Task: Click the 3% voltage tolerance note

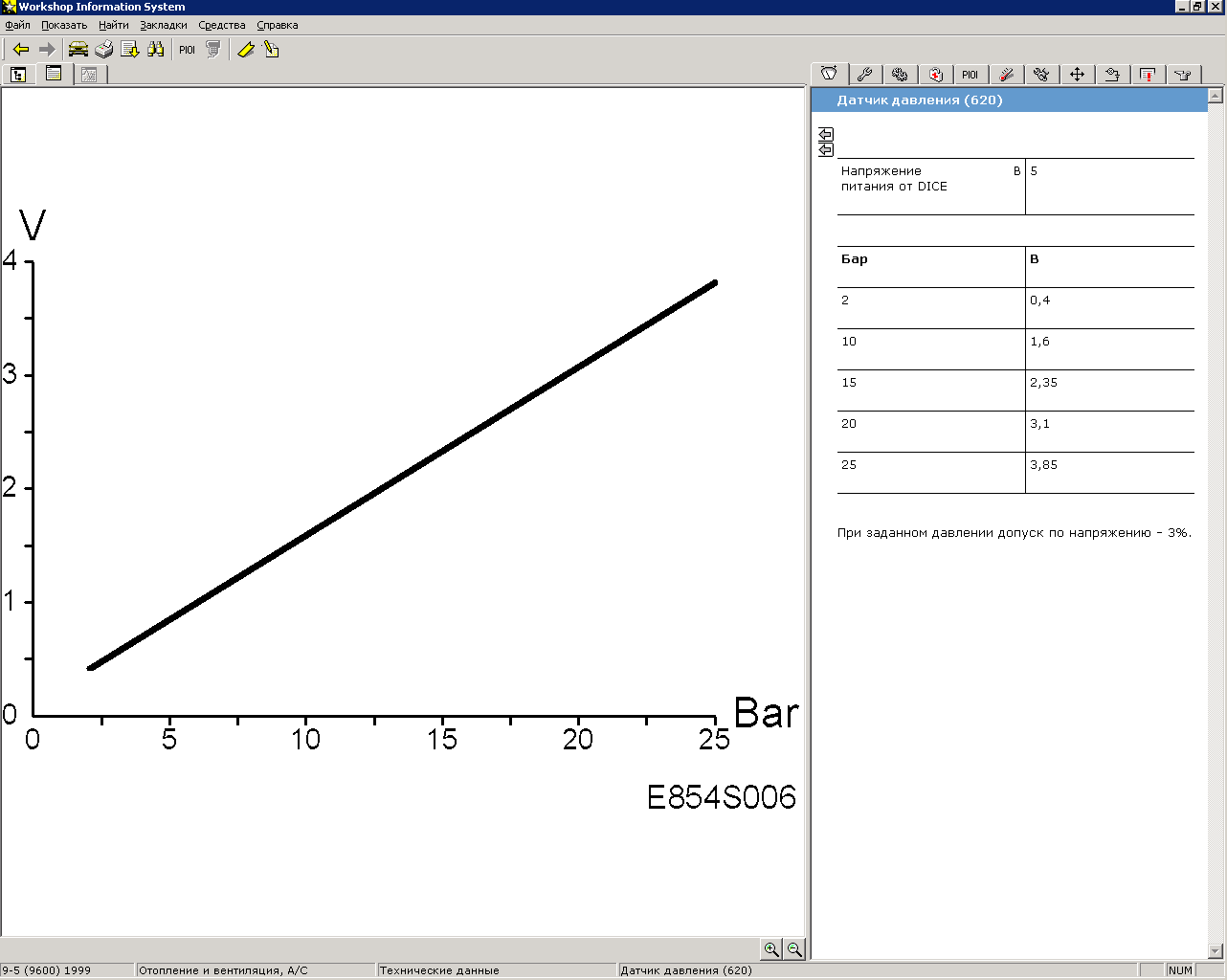Action: [x=1015, y=533]
